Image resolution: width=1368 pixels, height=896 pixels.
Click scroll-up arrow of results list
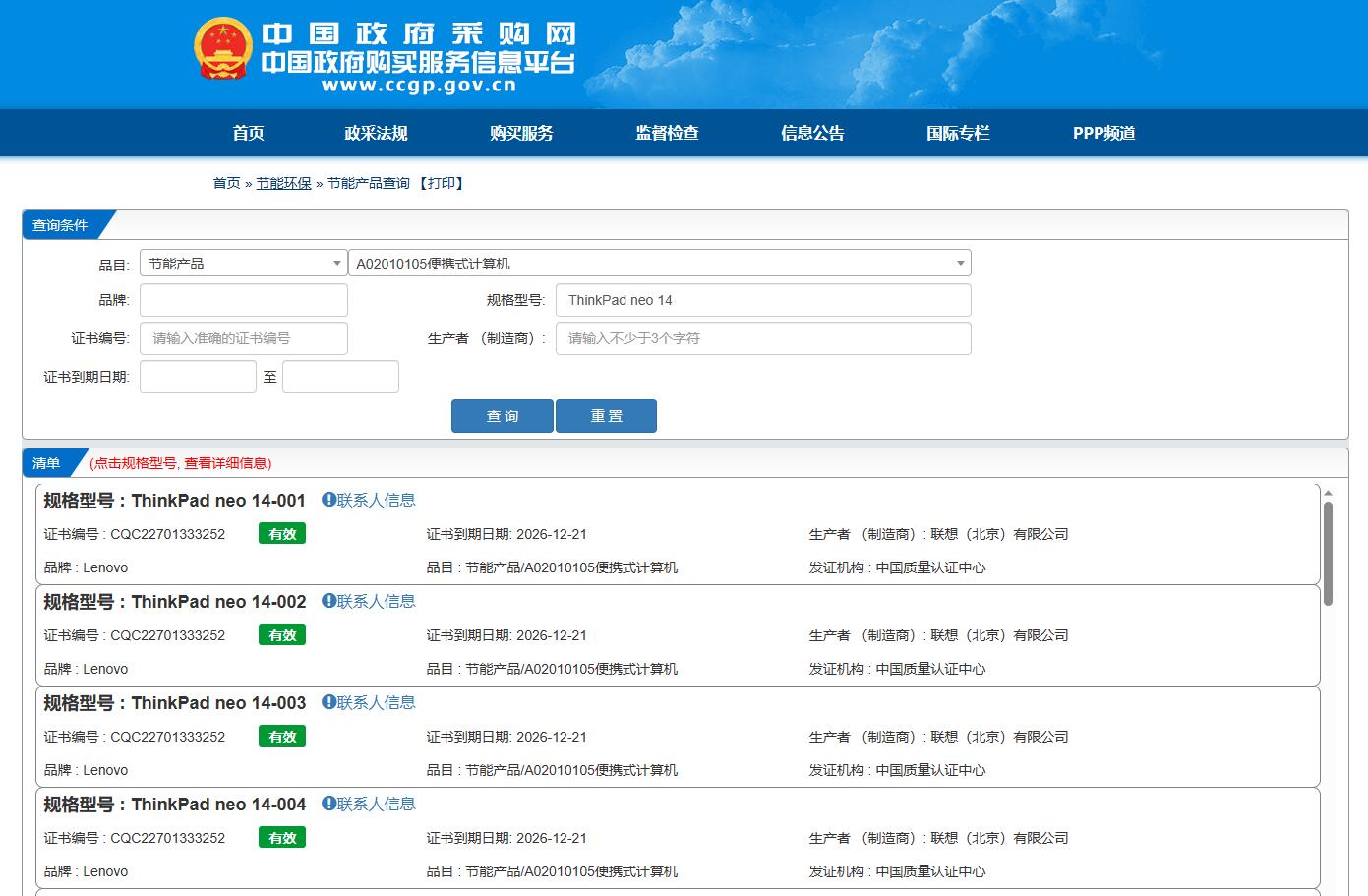coord(1328,493)
